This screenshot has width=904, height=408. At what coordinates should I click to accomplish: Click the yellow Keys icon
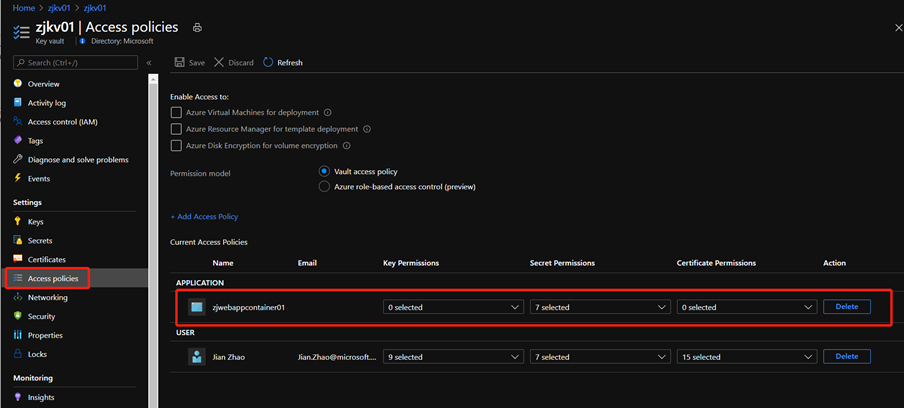pyautogui.click(x=17, y=221)
